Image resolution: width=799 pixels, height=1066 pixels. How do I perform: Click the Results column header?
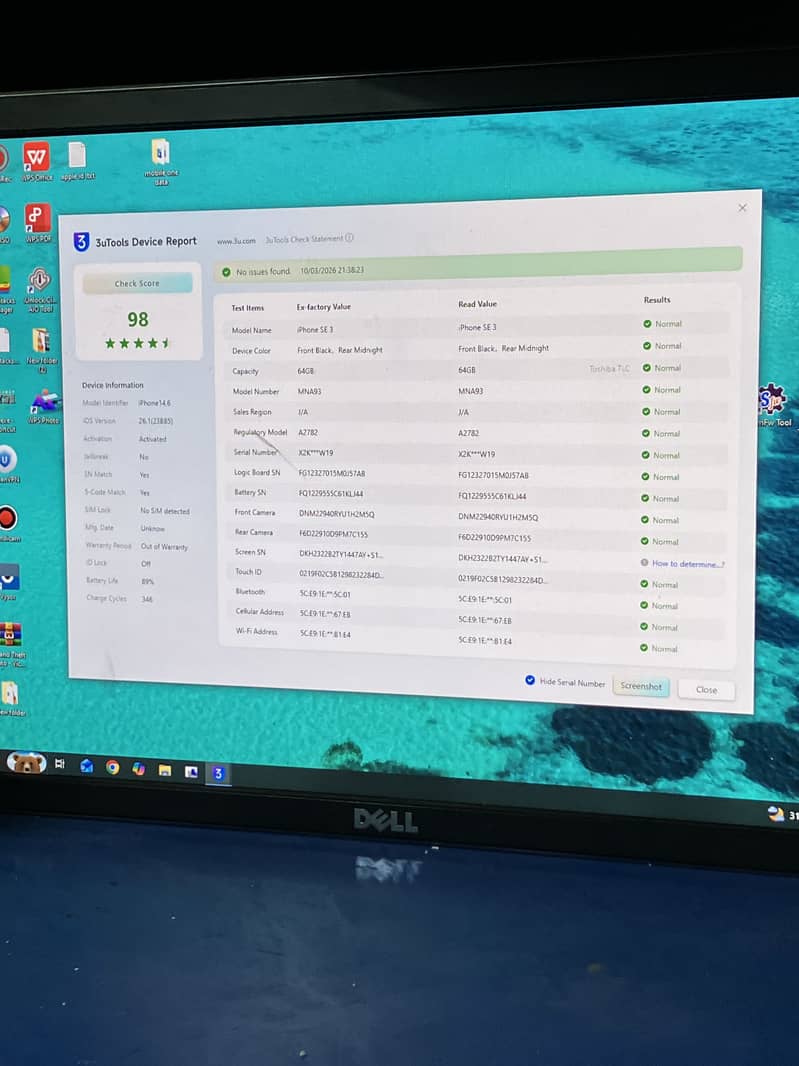click(657, 300)
